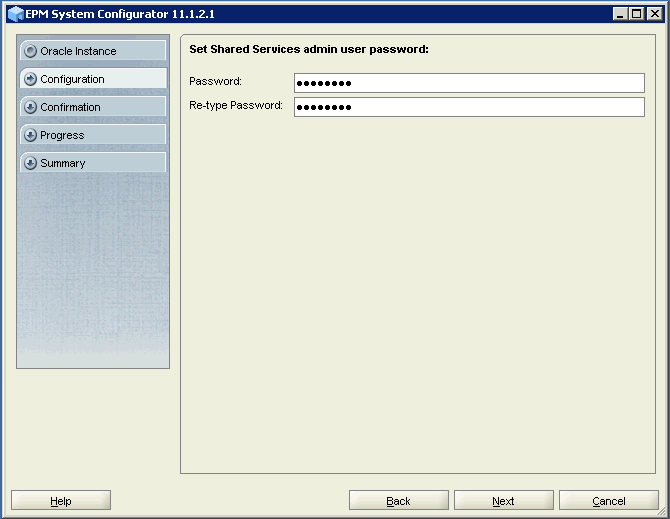The image size is (670, 519).
Task: Click the window title 'EPM System Configurator 11.1.2.1'
Action: point(120,14)
